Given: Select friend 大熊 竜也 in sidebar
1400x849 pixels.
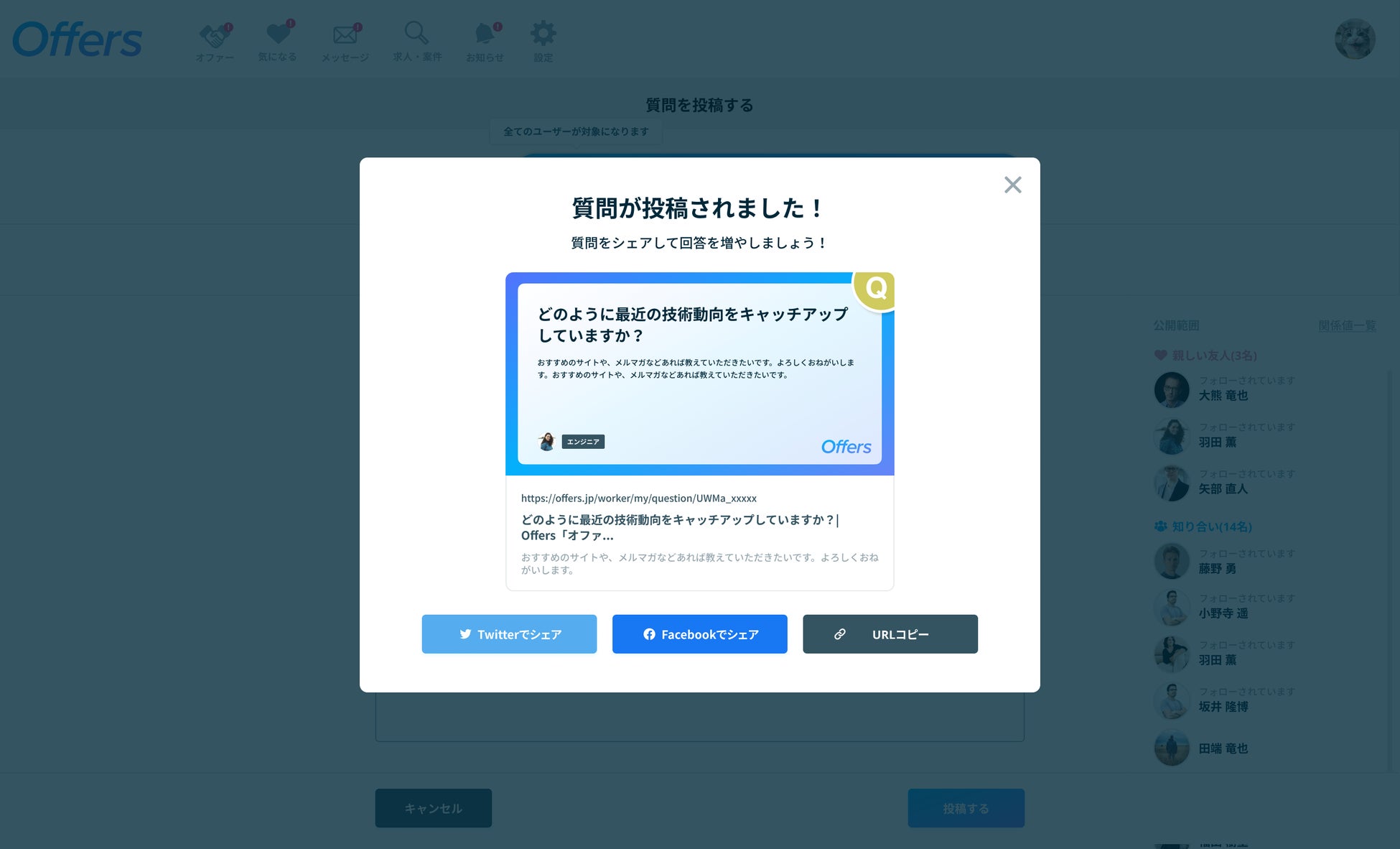Looking at the screenshot, I should (1223, 395).
